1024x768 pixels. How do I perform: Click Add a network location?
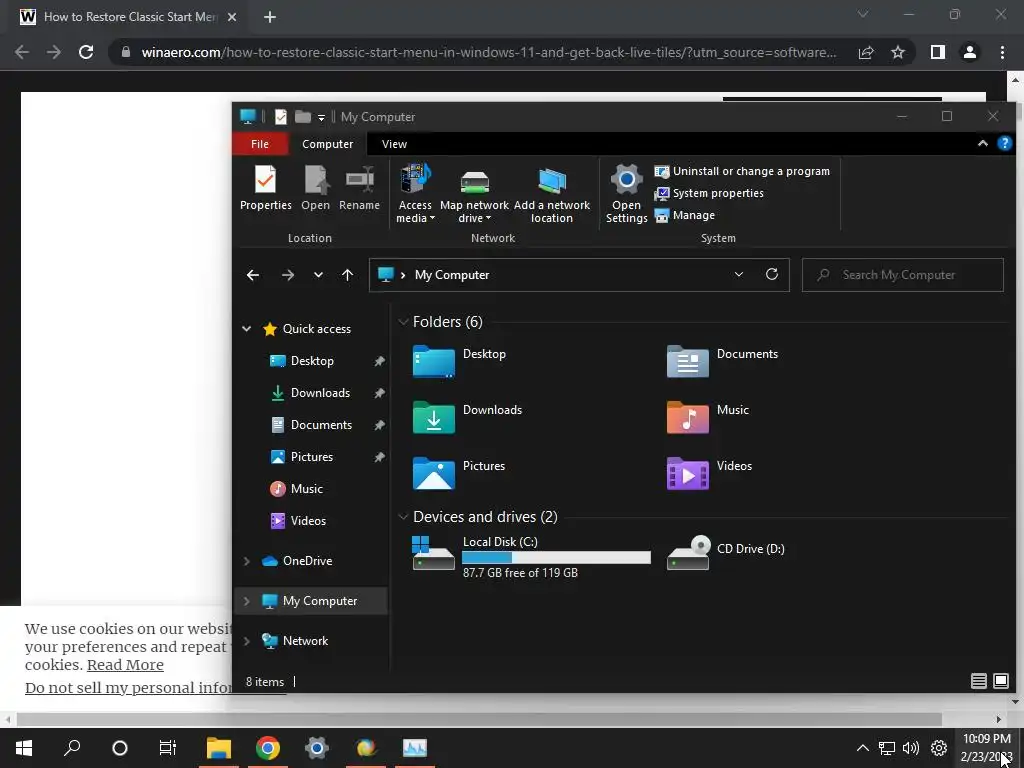point(552,194)
